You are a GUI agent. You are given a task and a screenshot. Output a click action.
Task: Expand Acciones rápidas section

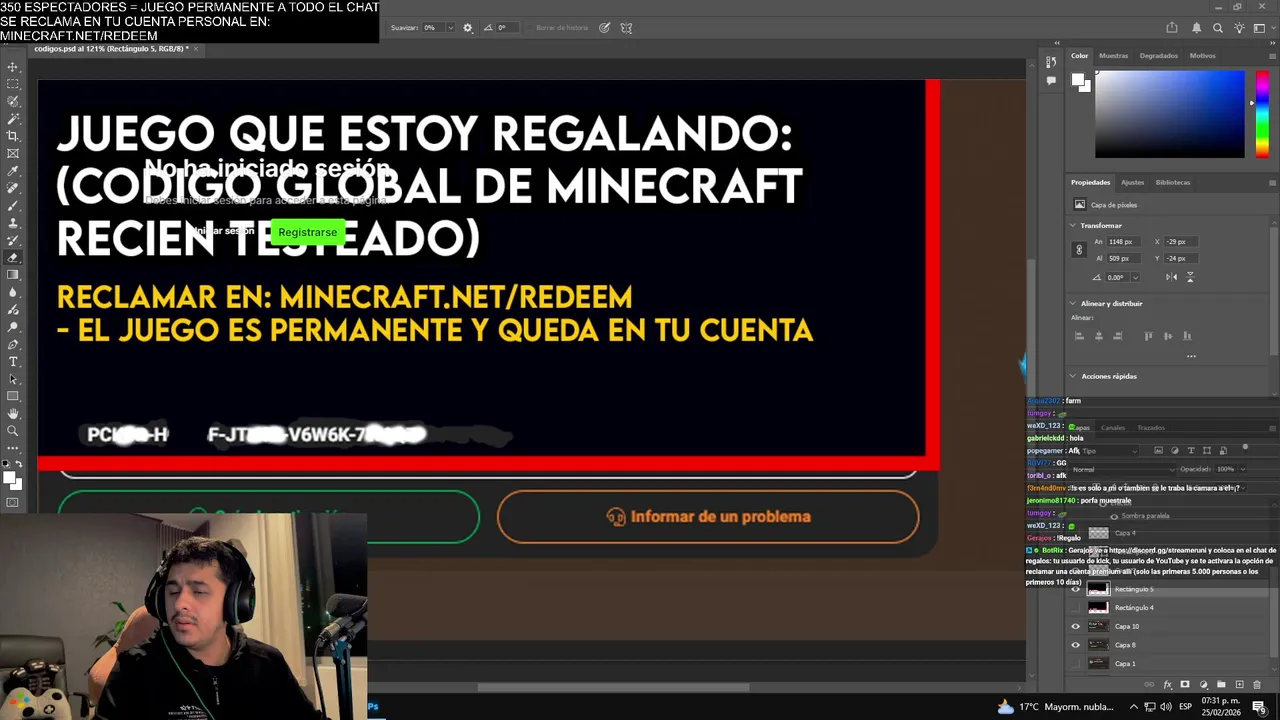1073,377
